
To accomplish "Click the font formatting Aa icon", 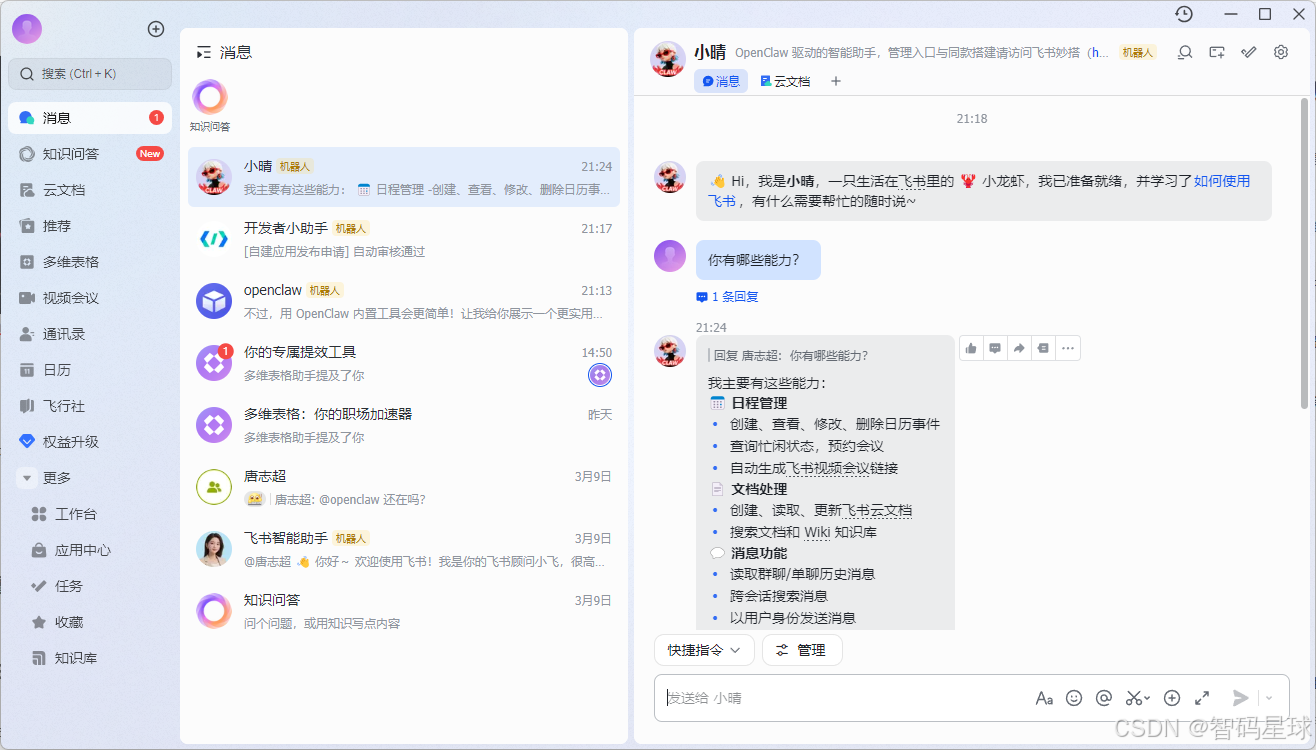I will 1044,698.
